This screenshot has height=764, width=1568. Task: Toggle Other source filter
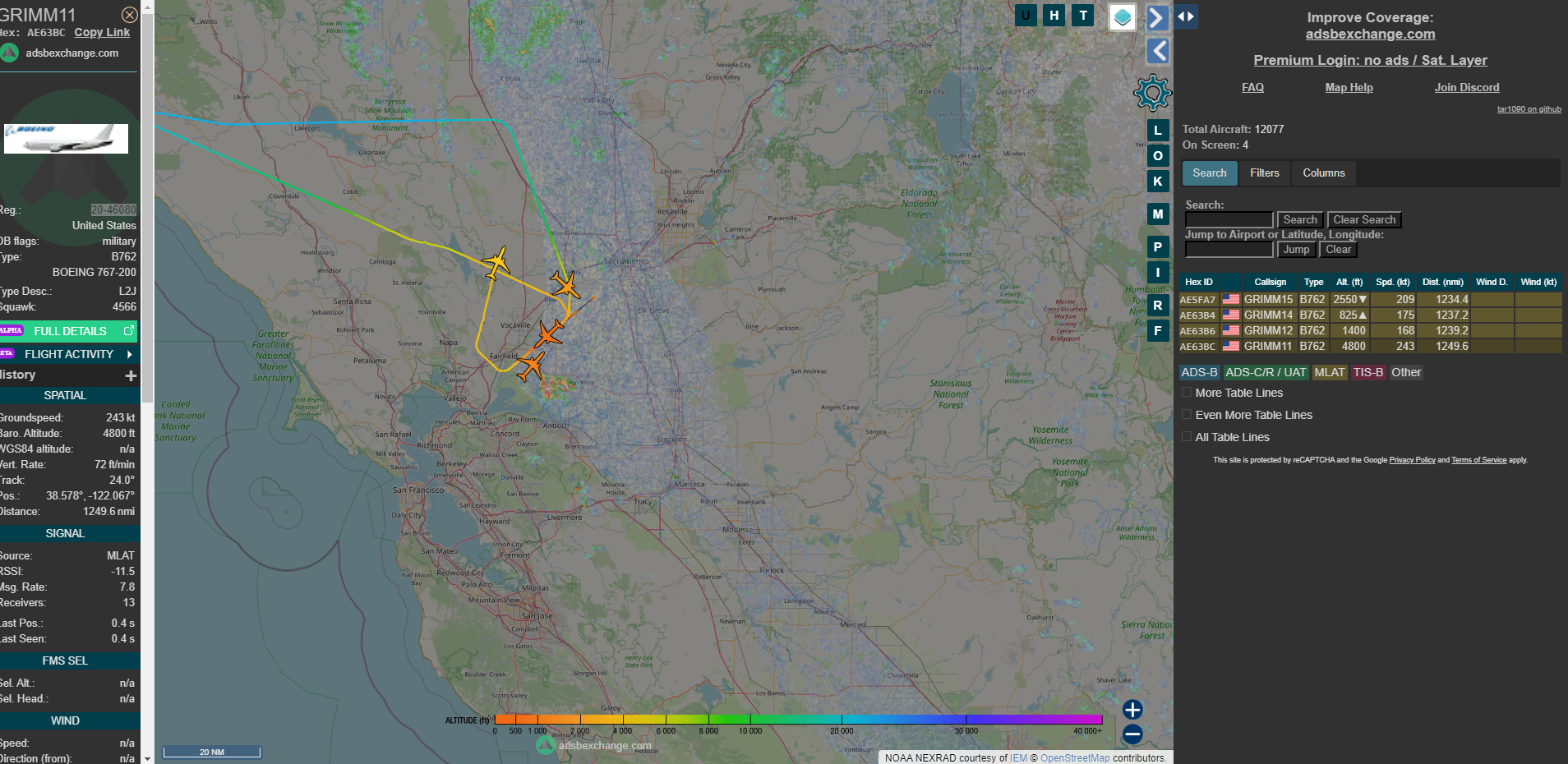tap(1406, 372)
